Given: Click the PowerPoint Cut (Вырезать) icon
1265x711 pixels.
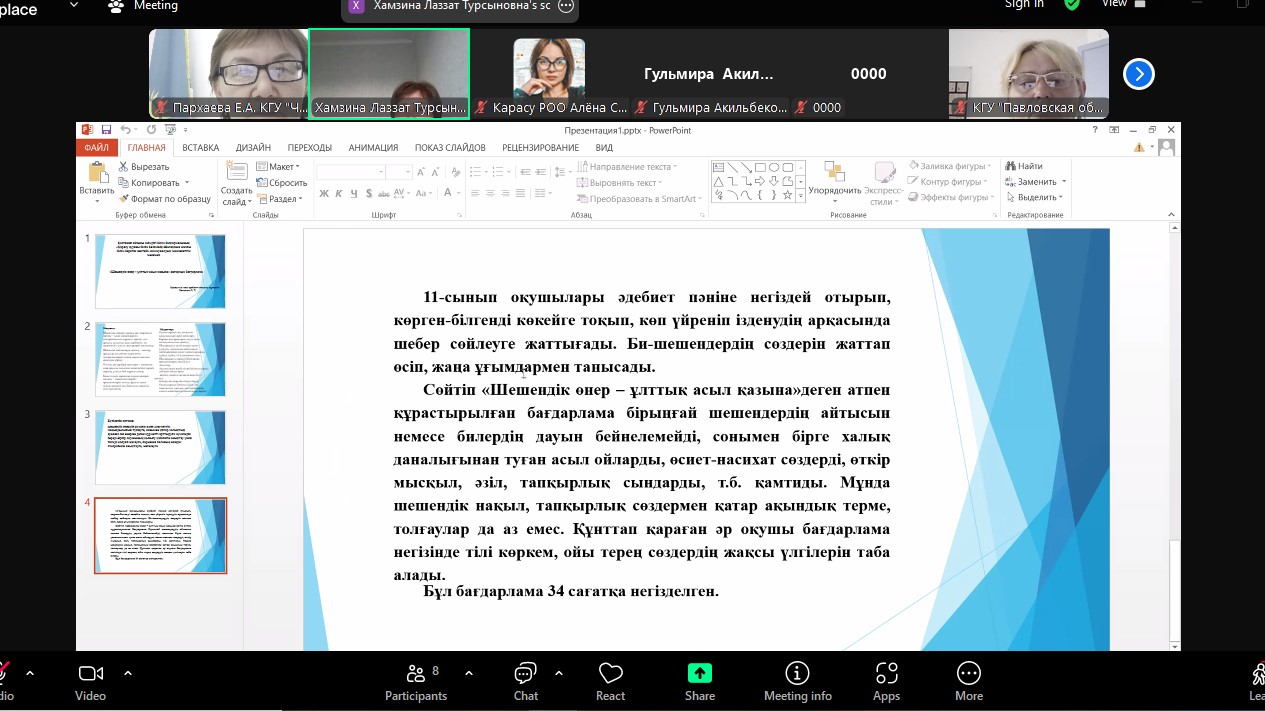Looking at the screenshot, I should 124,167.
